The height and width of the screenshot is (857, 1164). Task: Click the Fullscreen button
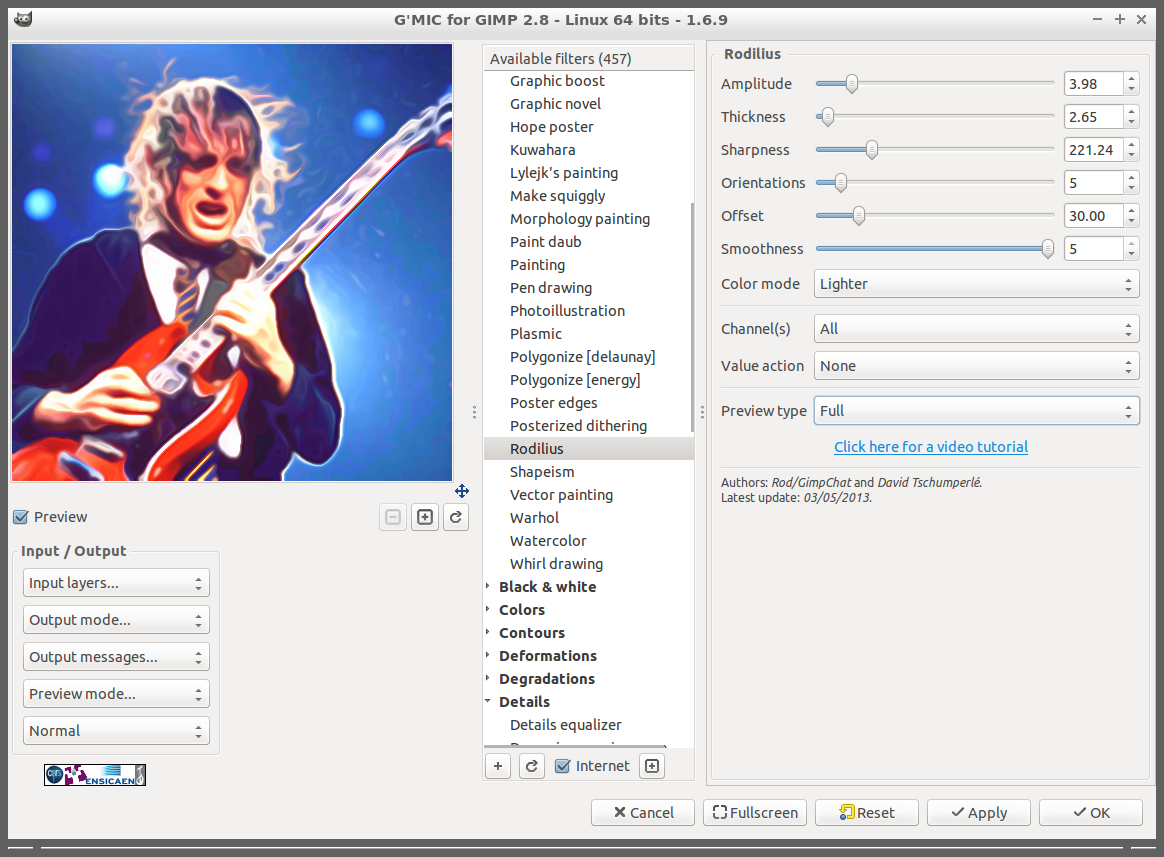[x=755, y=812]
